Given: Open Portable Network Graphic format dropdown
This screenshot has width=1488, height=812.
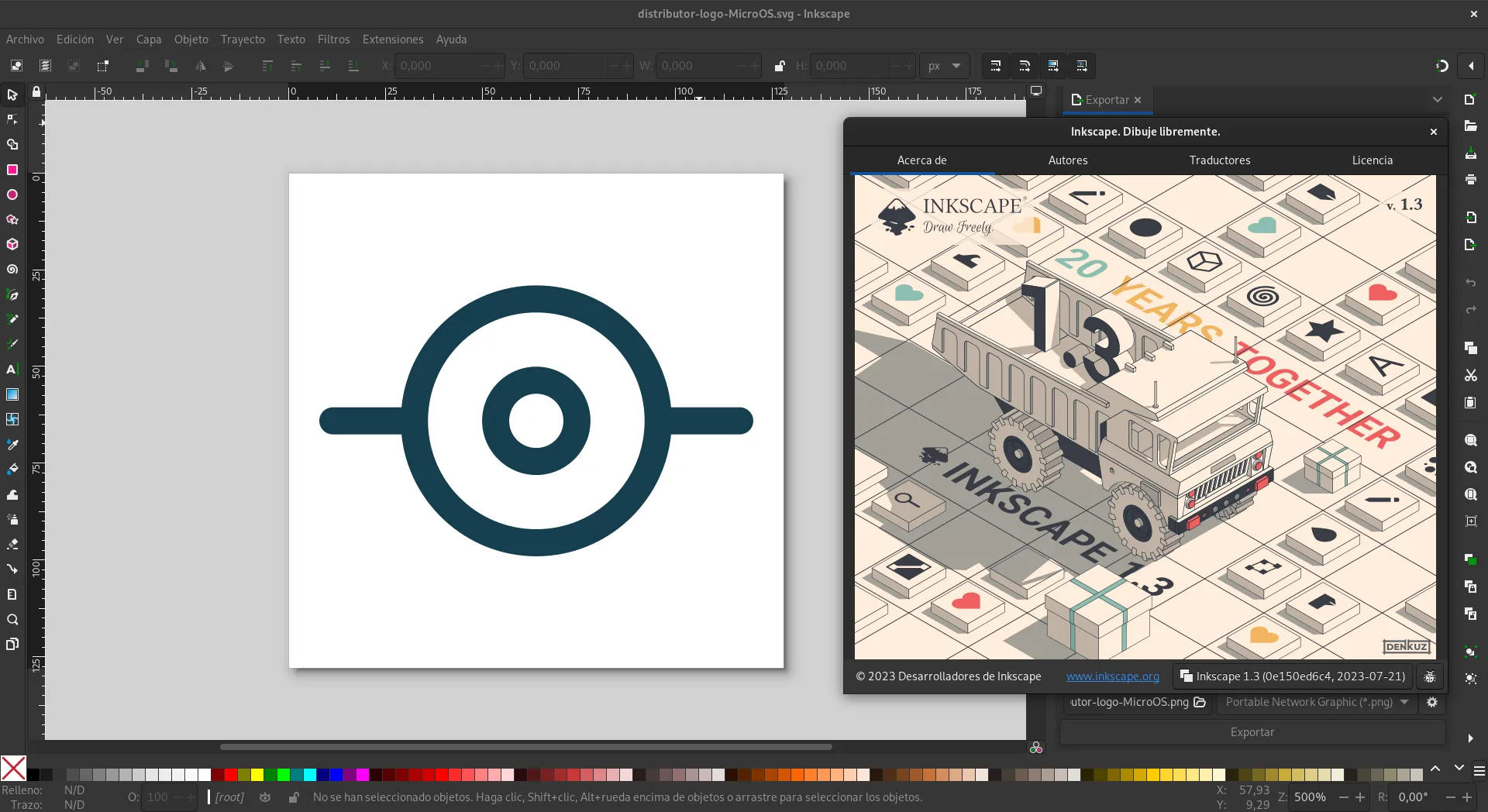Looking at the screenshot, I should click(x=1317, y=702).
